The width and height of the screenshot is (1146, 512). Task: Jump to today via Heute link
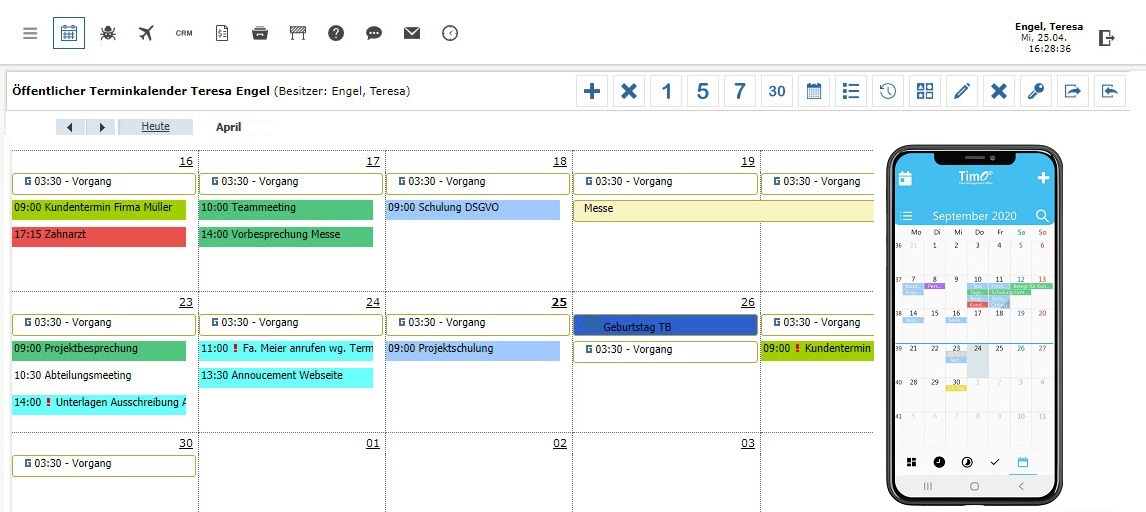click(x=155, y=127)
